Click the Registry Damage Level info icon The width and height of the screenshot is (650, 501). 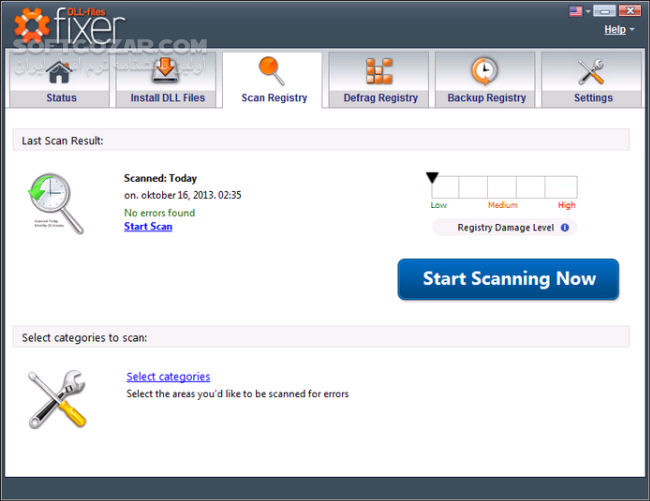565,228
